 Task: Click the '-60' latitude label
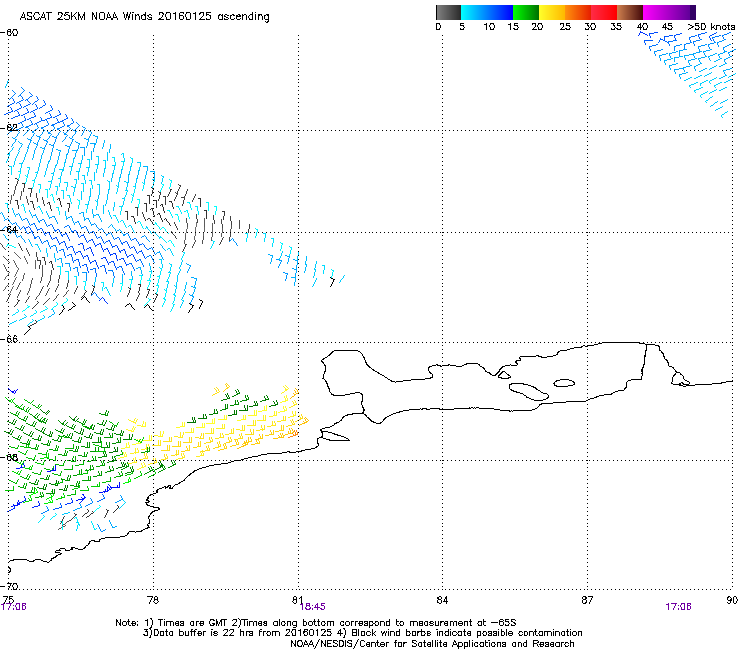pos(9,33)
